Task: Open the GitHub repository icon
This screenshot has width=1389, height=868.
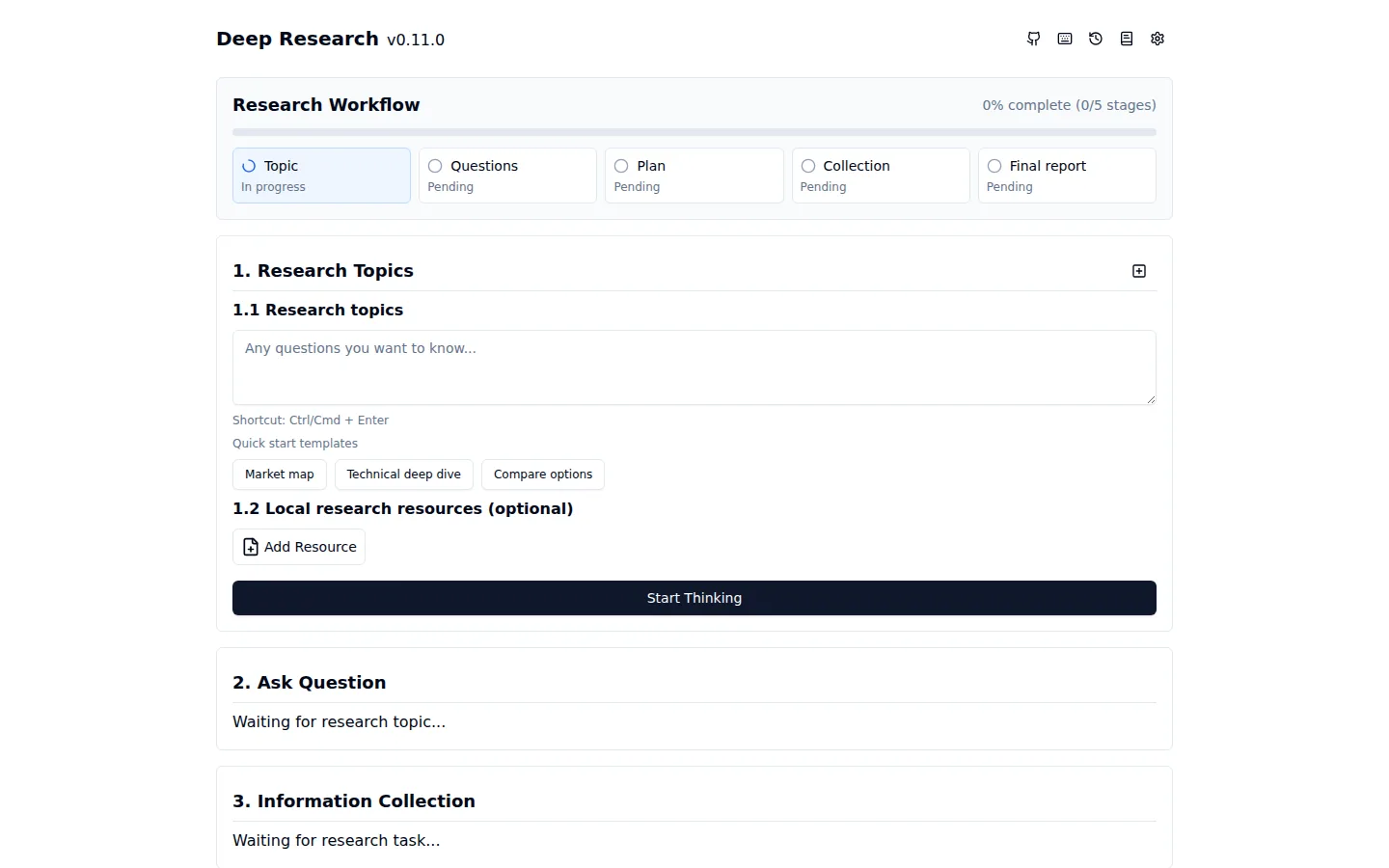Action: coord(1034,39)
